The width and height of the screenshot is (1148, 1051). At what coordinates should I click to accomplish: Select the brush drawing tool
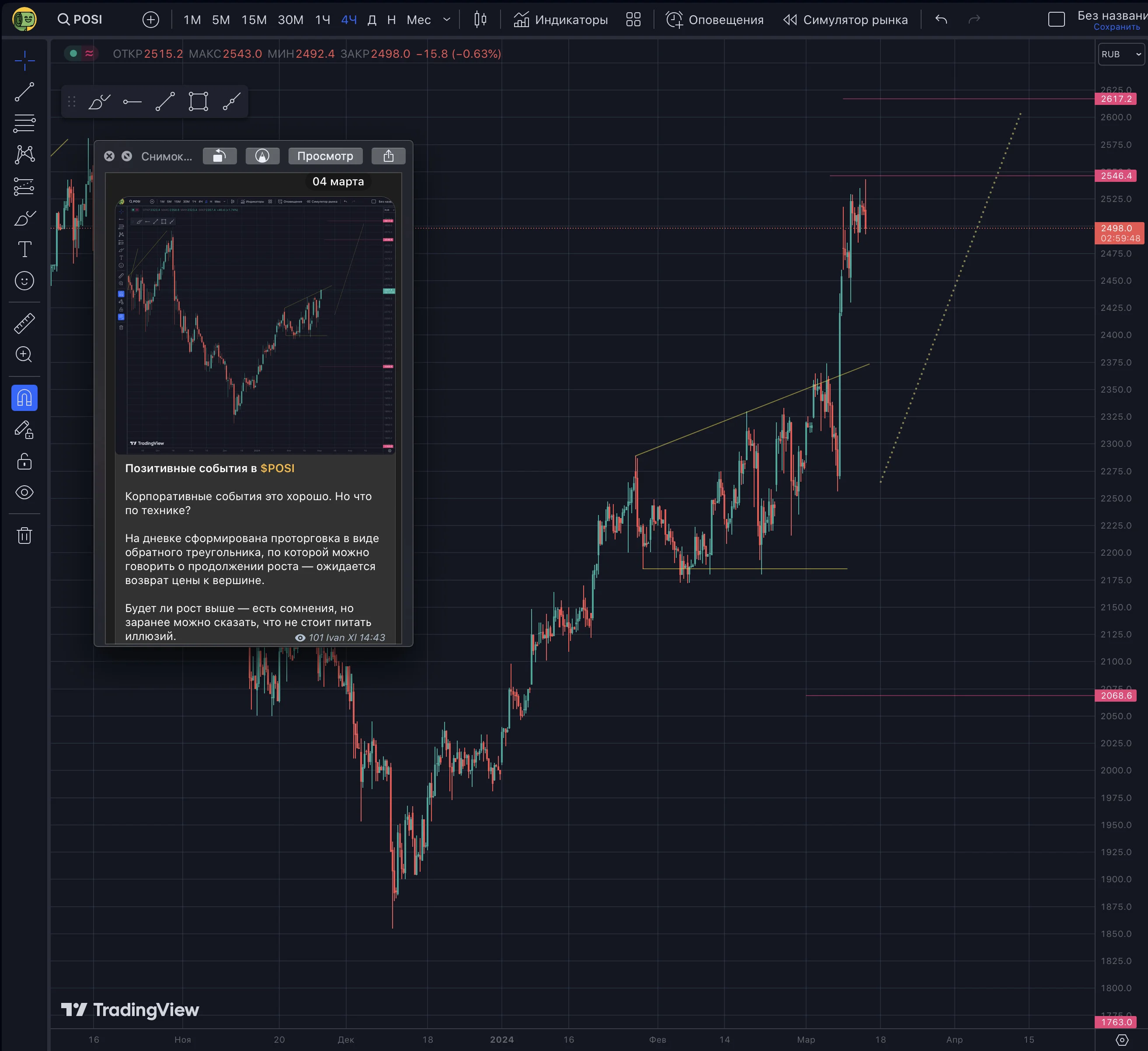click(x=24, y=218)
